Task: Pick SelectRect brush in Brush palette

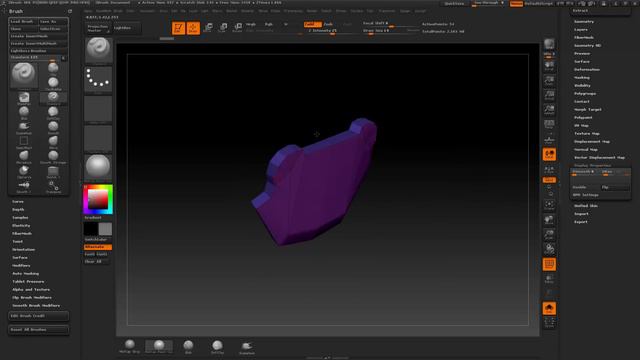Action: (24, 142)
